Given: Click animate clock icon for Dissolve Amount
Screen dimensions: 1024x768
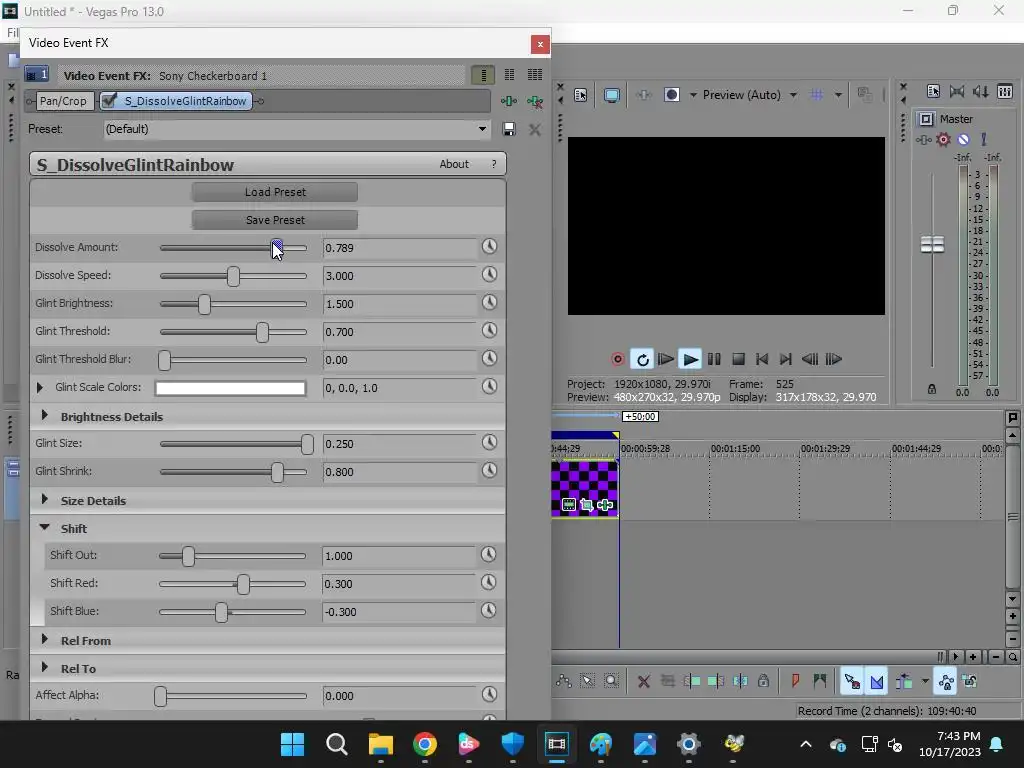Looking at the screenshot, I should tap(489, 246).
